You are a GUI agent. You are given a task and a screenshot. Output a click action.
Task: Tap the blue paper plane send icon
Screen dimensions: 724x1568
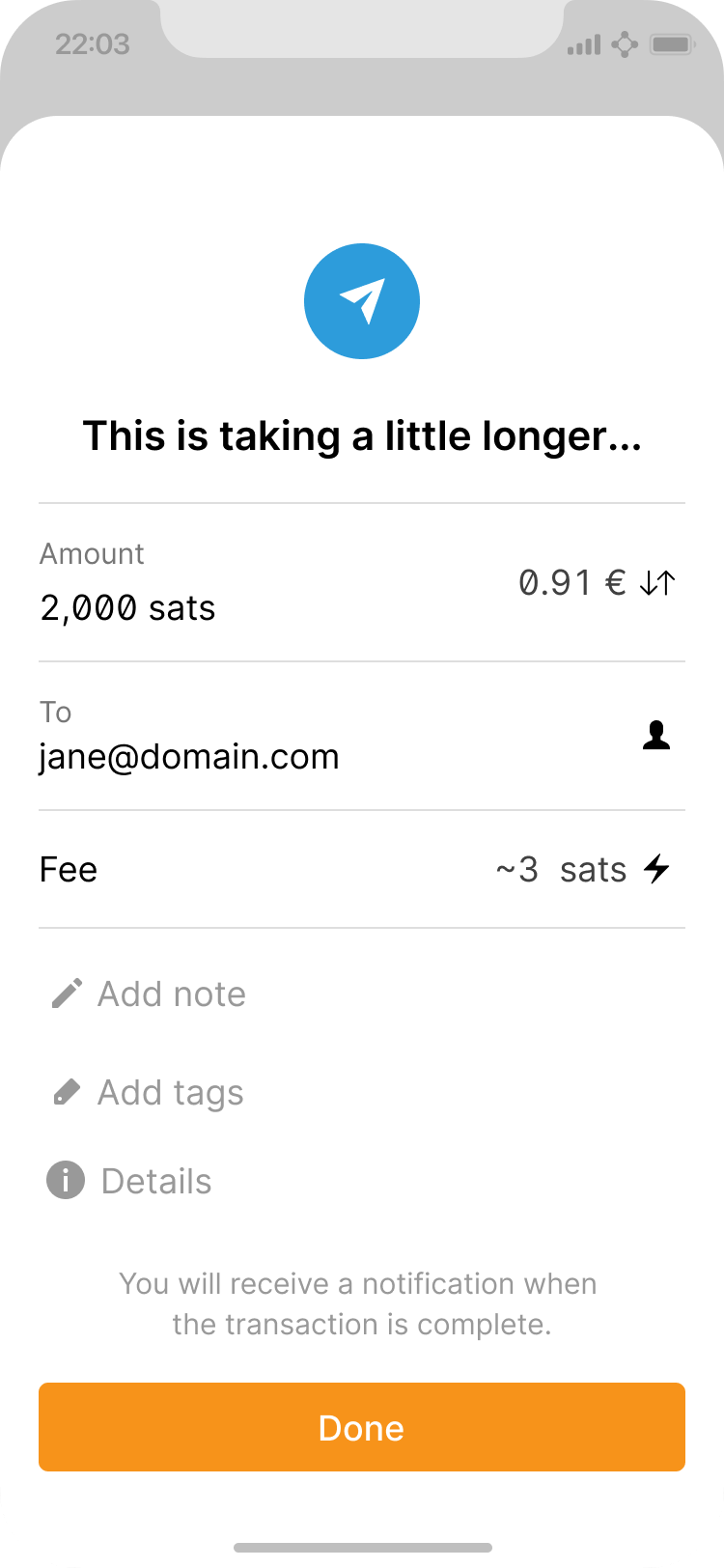(x=362, y=301)
